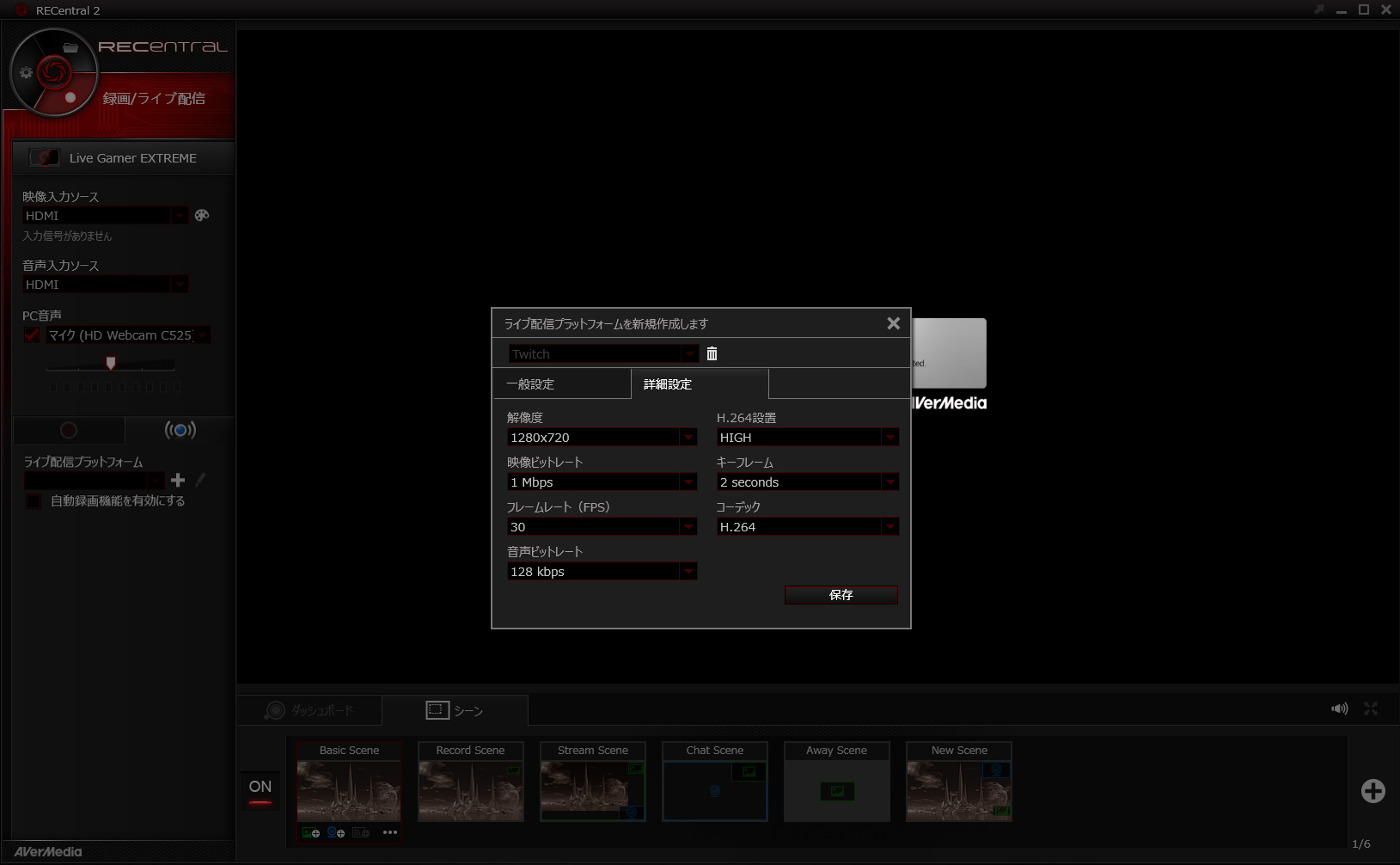Add screen source to Basic Scene

pos(361,832)
